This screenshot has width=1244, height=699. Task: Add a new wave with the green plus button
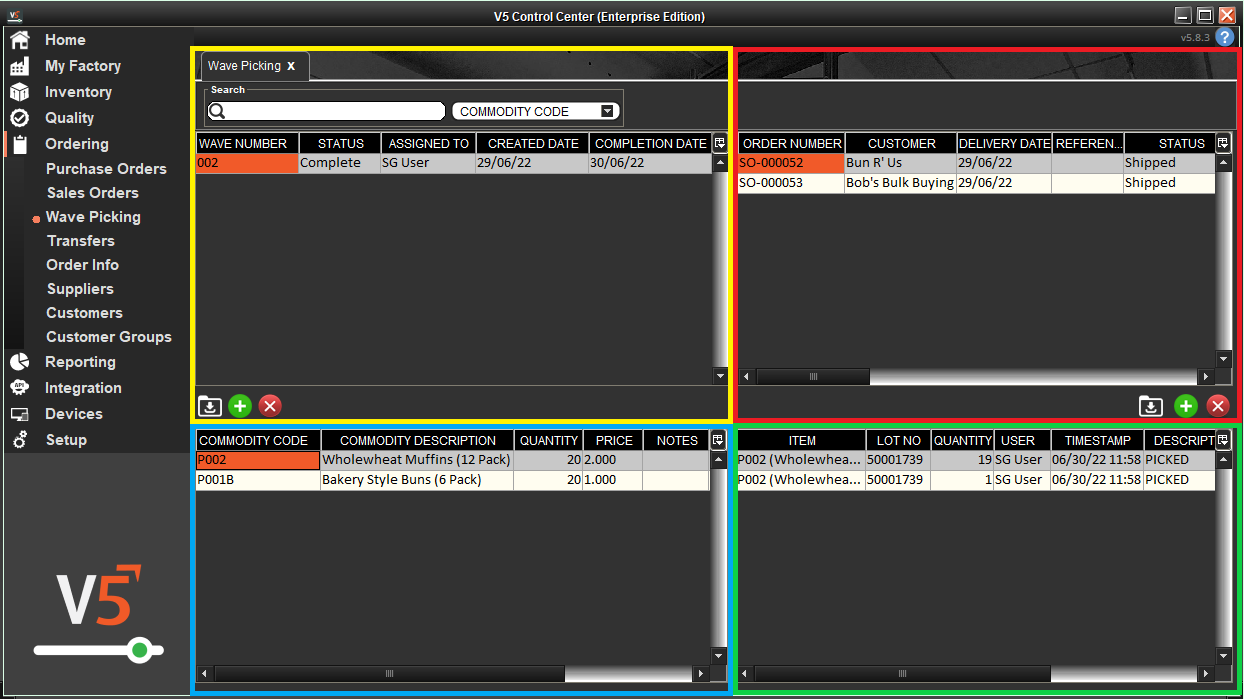point(239,406)
